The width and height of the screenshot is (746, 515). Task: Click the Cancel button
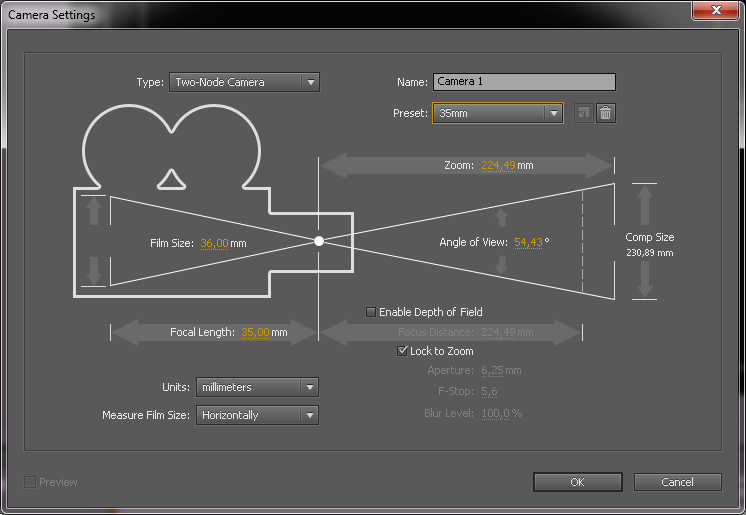point(677,482)
